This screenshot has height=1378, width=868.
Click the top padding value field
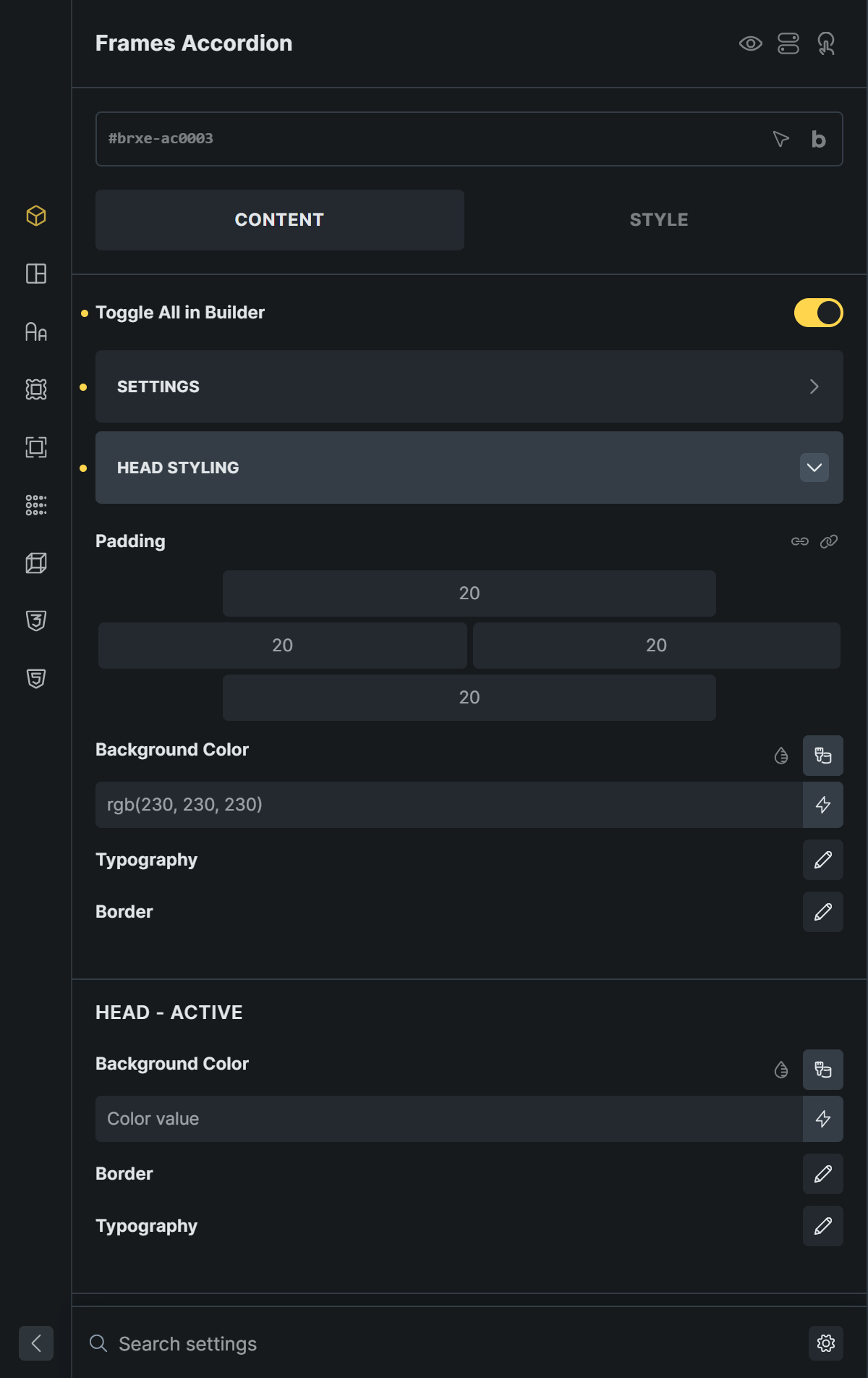[x=469, y=593]
